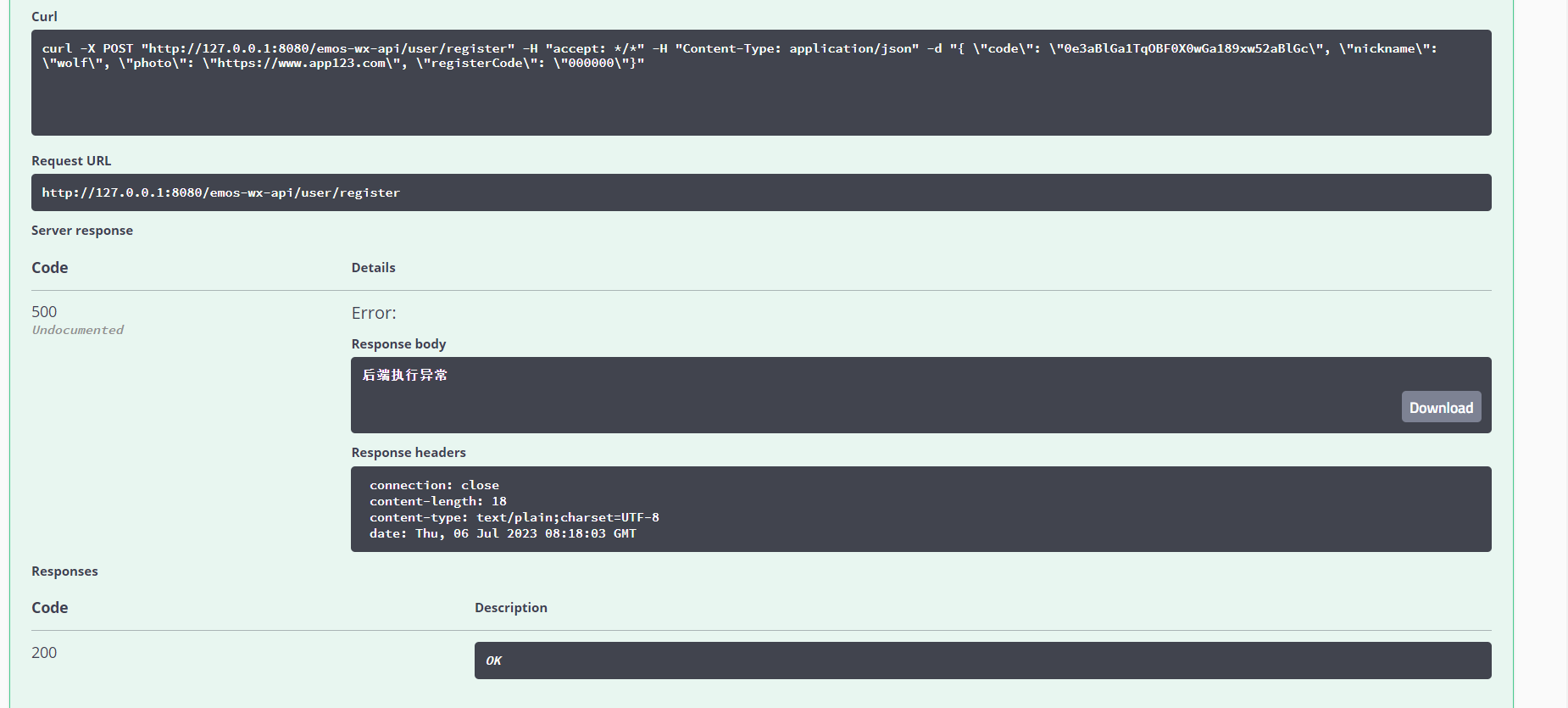Click the 200 response code row
This screenshot has height=708, width=1568.
tap(44, 653)
